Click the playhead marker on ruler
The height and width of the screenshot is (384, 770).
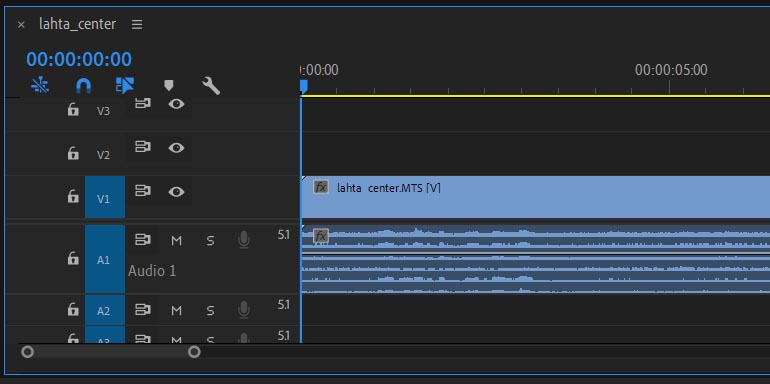point(303,87)
